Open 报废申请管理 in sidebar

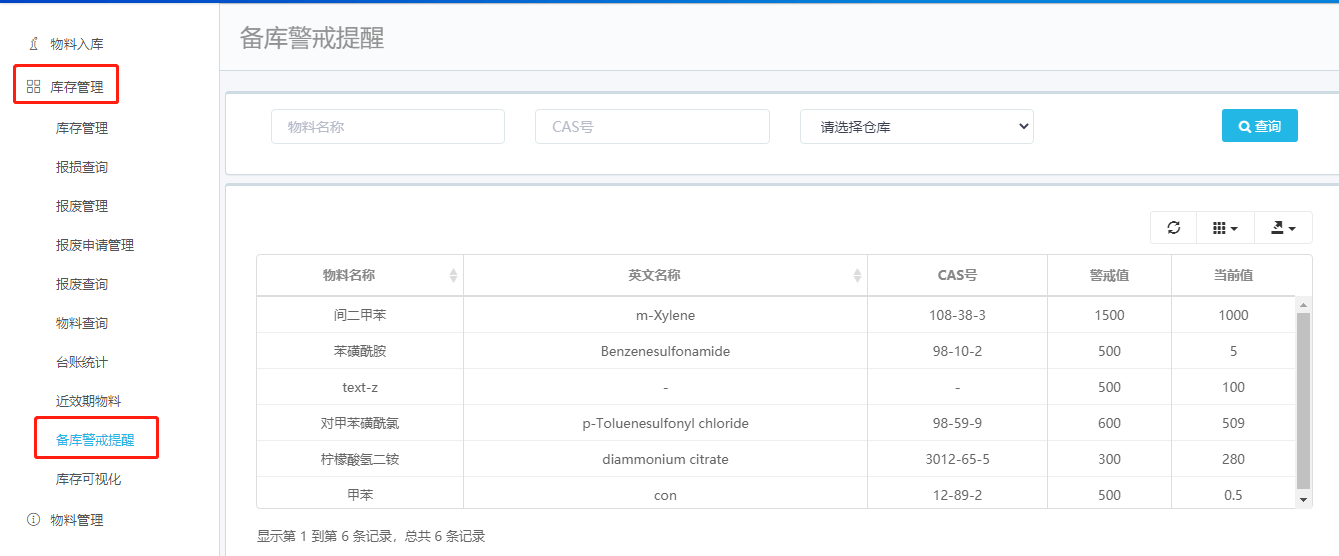point(95,245)
